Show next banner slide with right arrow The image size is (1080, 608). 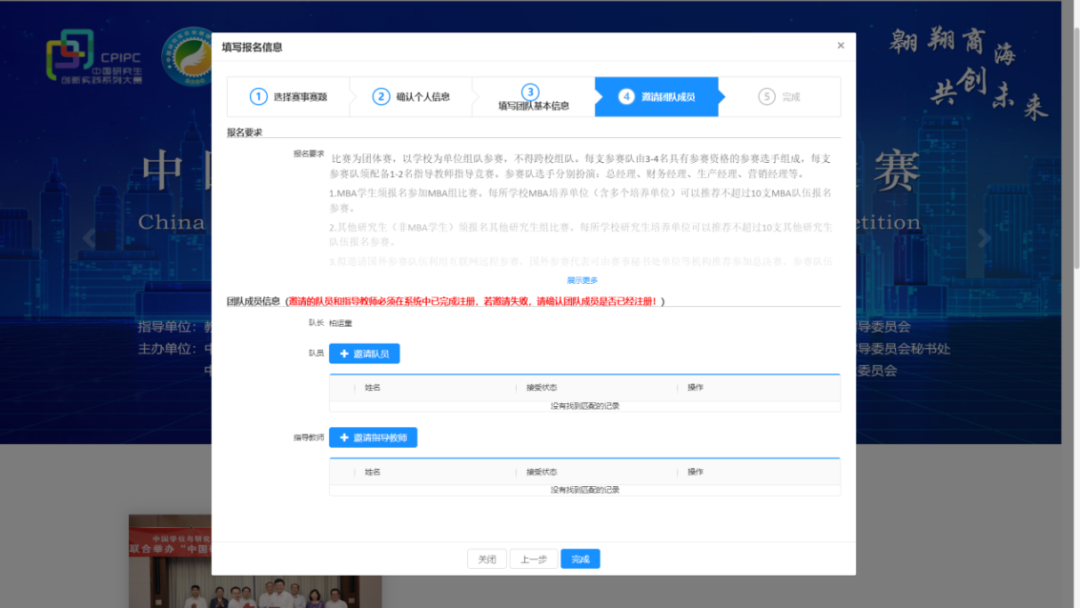pyautogui.click(x=984, y=238)
